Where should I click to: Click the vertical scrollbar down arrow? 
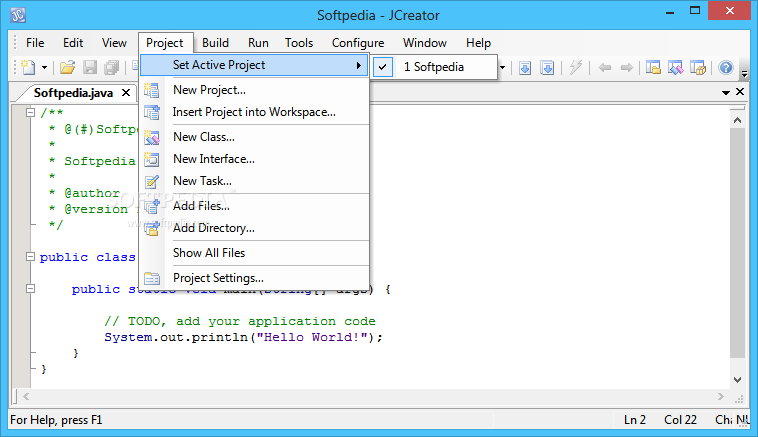(x=737, y=380)
